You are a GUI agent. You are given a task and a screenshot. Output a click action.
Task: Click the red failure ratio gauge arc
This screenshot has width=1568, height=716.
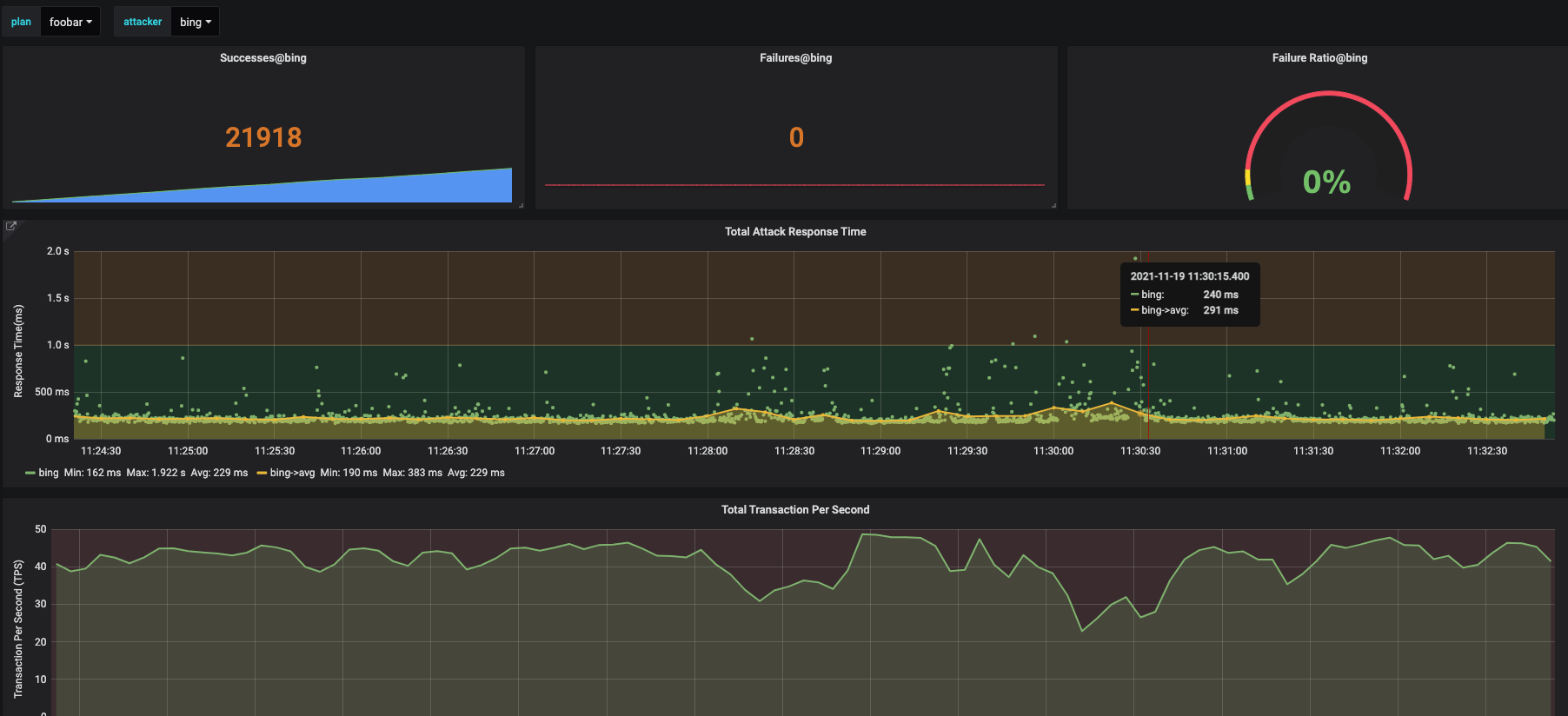pyautogui.click(x=1328, y=94)
